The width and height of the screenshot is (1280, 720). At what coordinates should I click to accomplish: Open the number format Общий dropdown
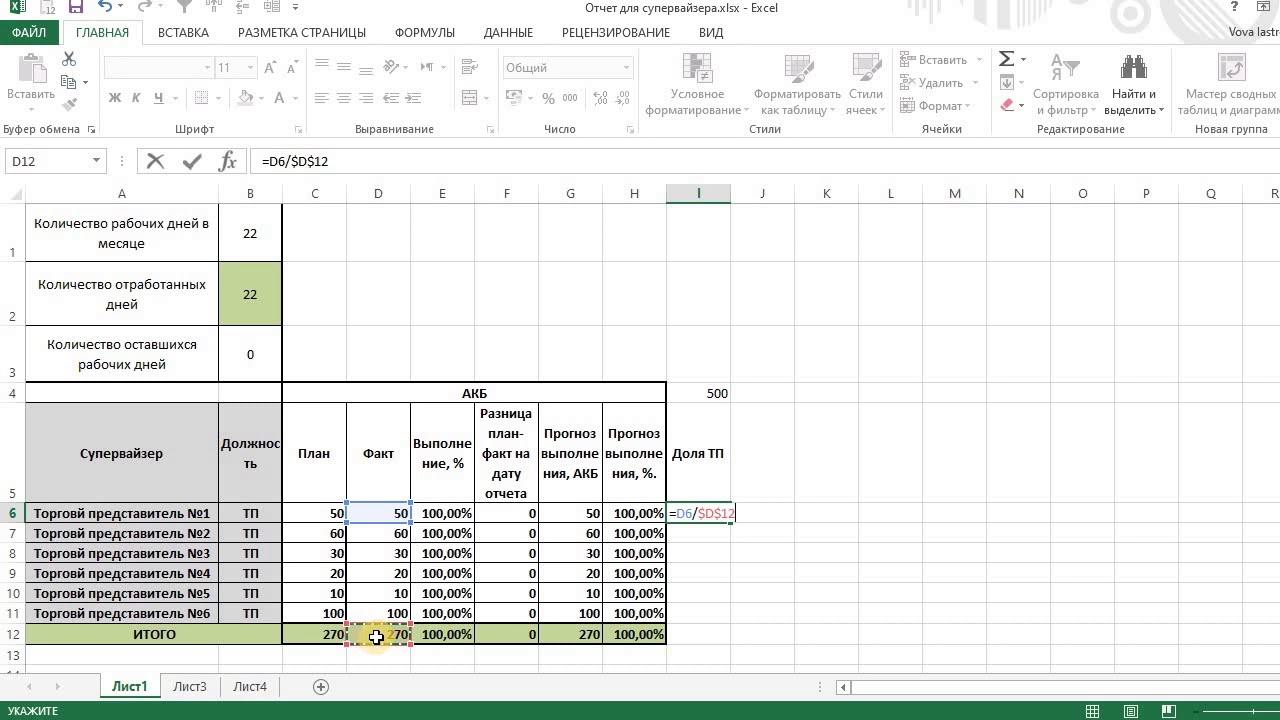coord(626,68)
